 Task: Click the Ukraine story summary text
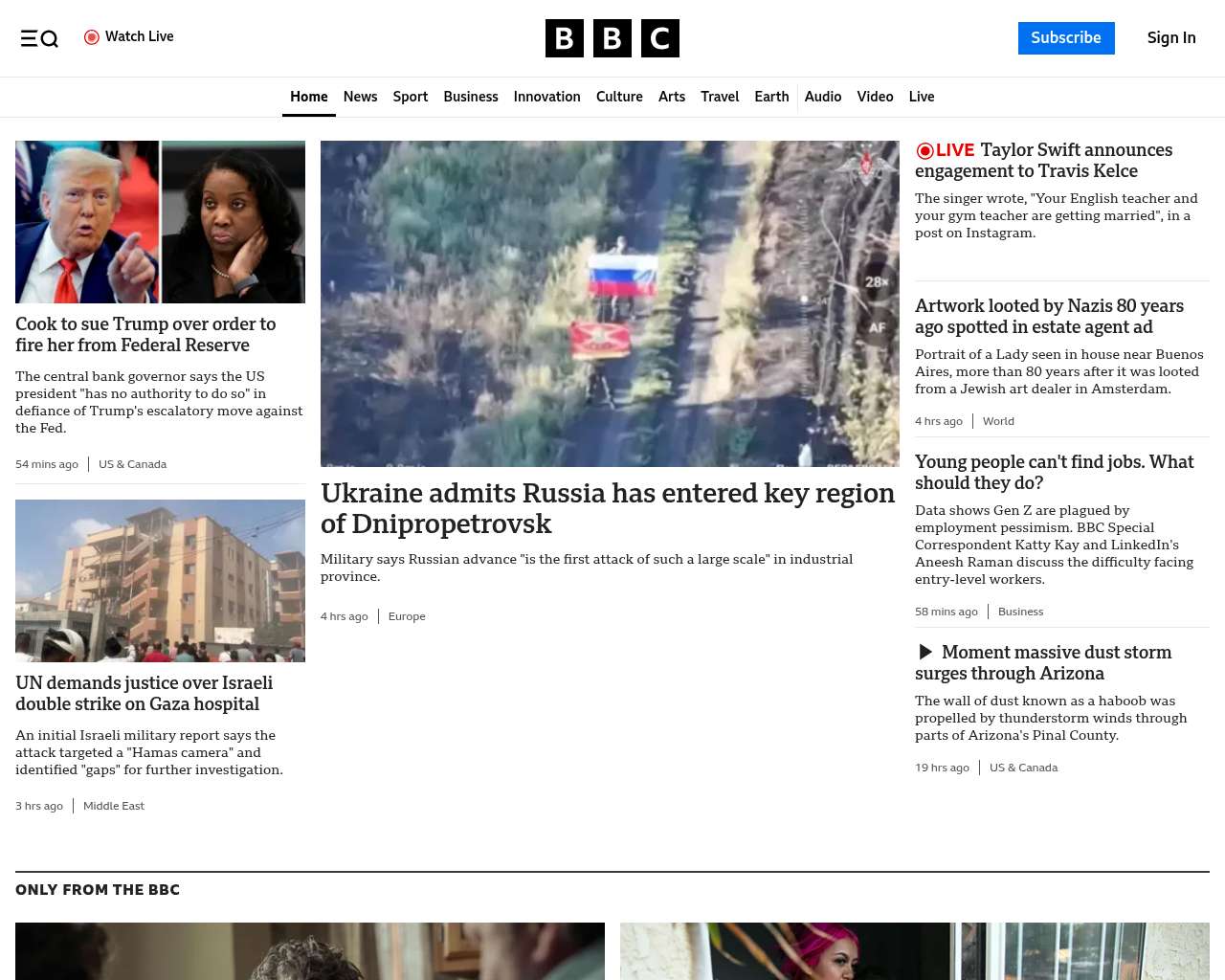[x=587, y=568]
